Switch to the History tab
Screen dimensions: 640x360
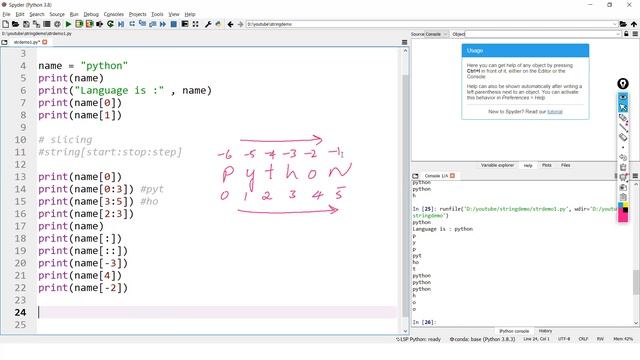point(545,331)
